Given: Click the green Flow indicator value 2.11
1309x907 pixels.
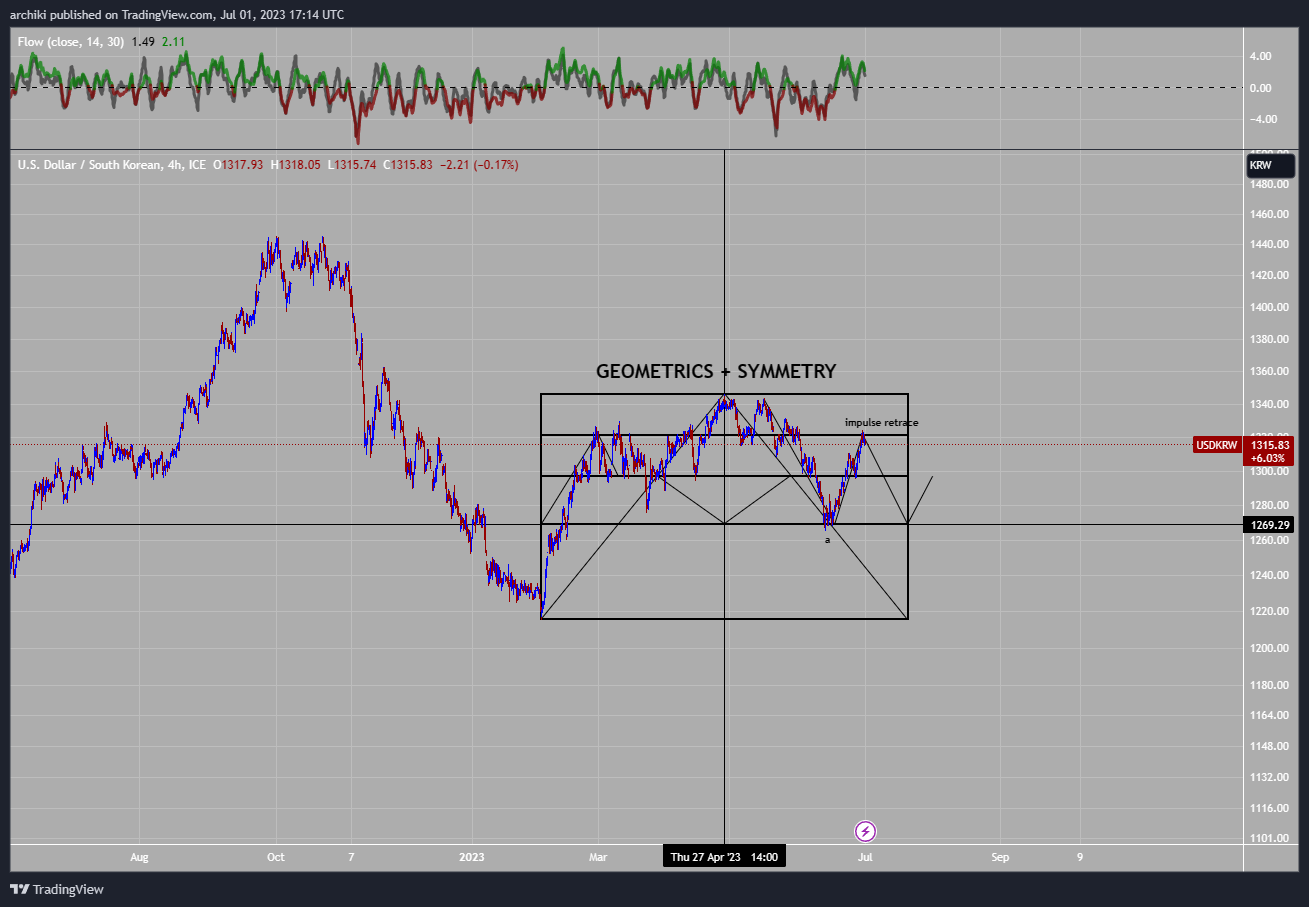Looking at the screenshot, I should coord(172,41).
